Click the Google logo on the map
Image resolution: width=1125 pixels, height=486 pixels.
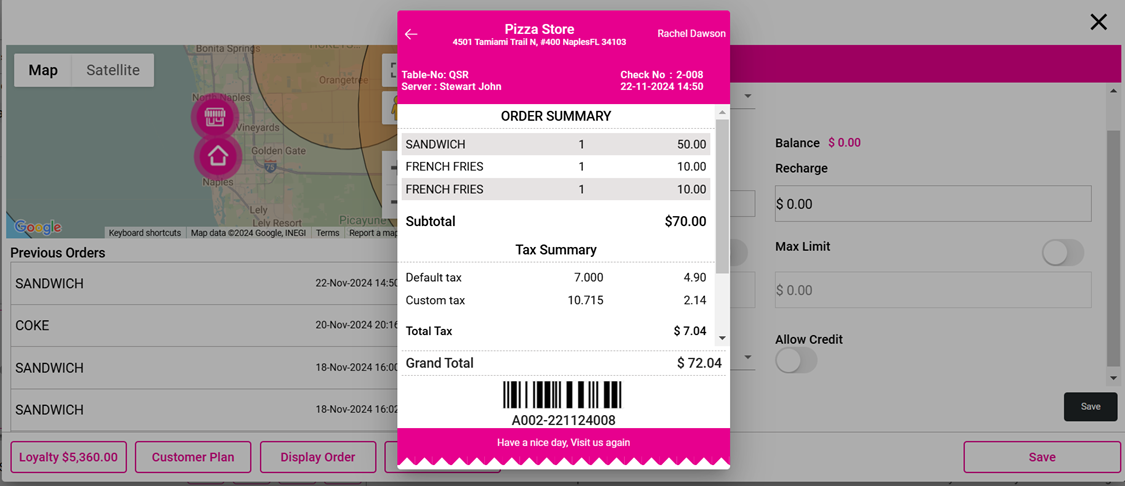[38, 228]
